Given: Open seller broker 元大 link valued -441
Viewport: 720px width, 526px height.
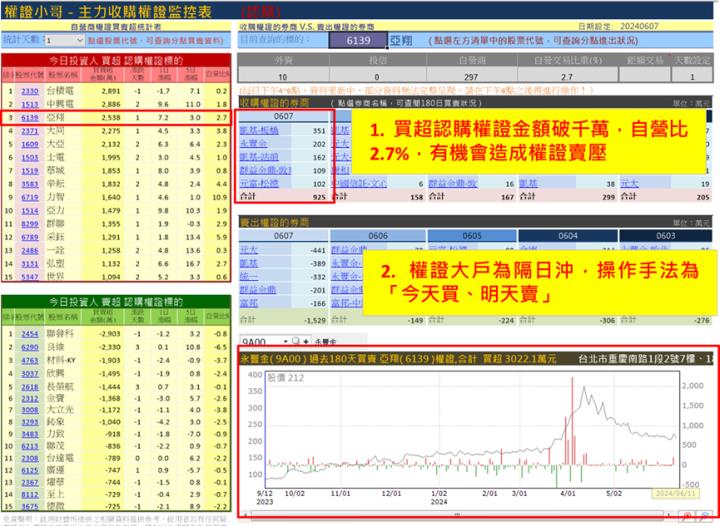Looking at the screenshot, I should click(x=249, y=250).
